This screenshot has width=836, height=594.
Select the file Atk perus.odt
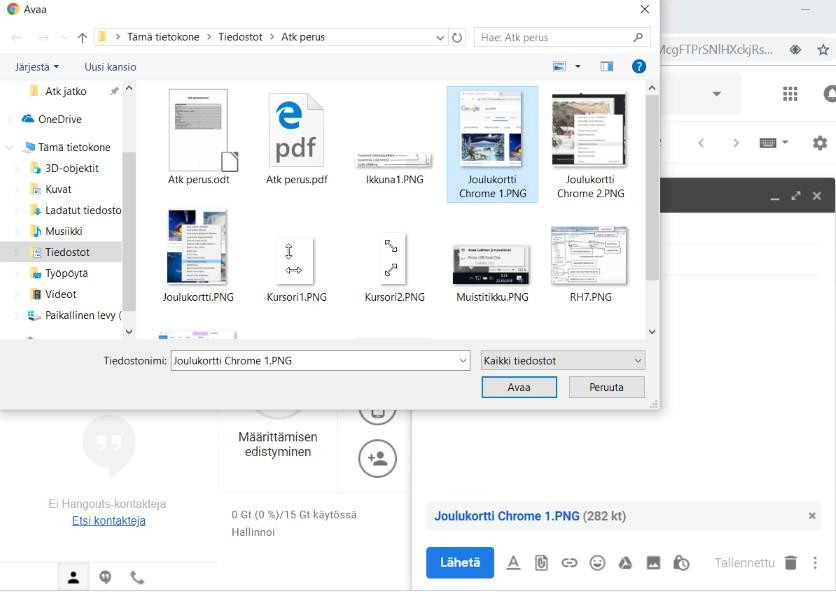pyautogui.click(x=199, y=138)
